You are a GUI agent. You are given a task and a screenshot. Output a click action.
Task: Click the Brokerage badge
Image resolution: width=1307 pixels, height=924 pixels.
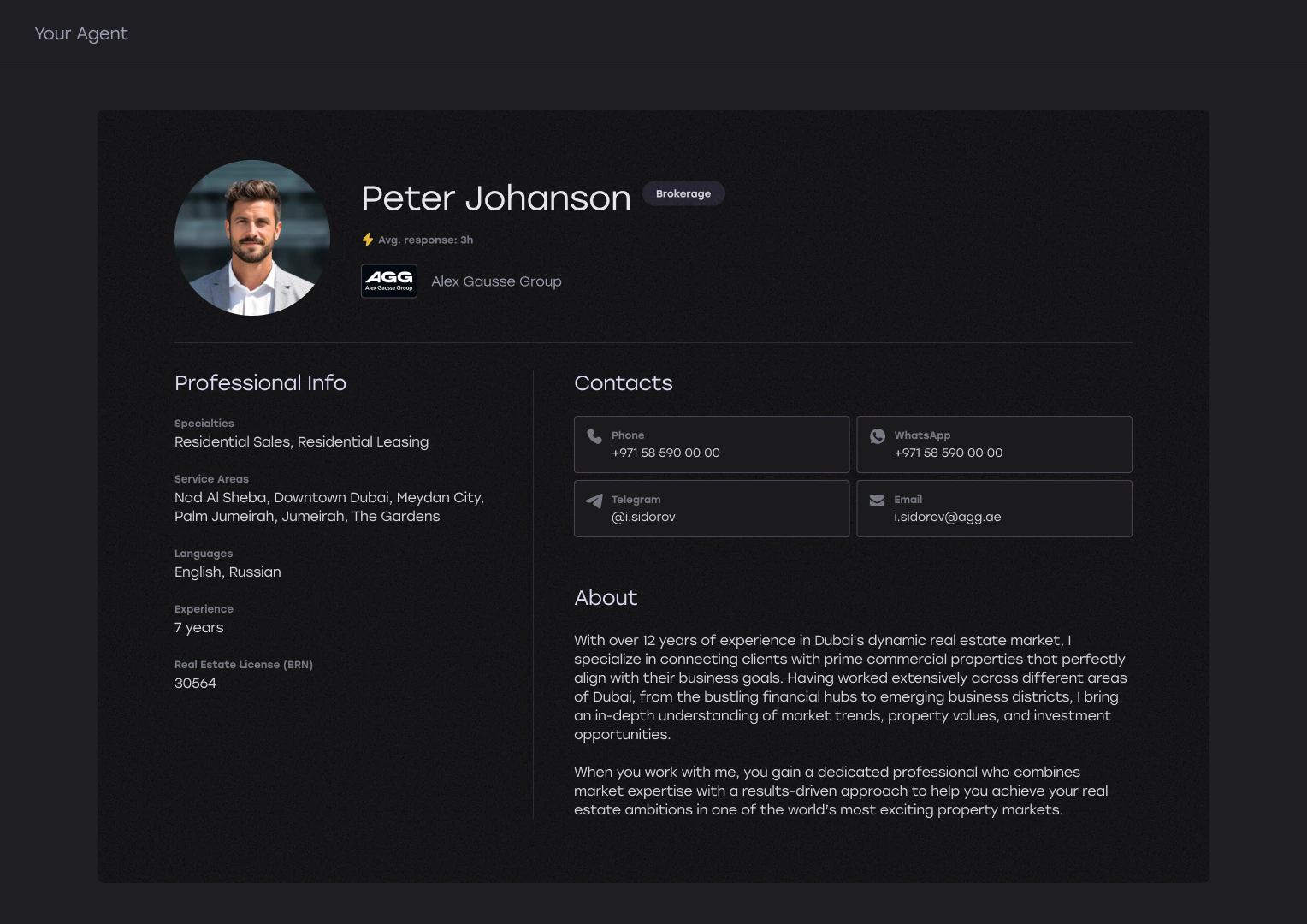[683, 193]
